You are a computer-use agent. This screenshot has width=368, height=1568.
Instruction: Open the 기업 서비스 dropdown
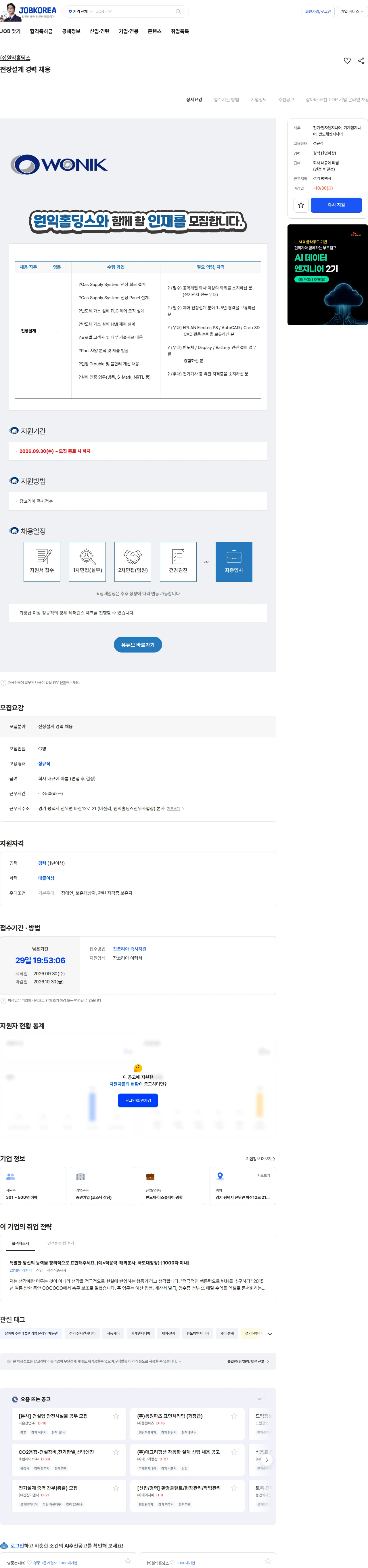(x=352, y=12)
